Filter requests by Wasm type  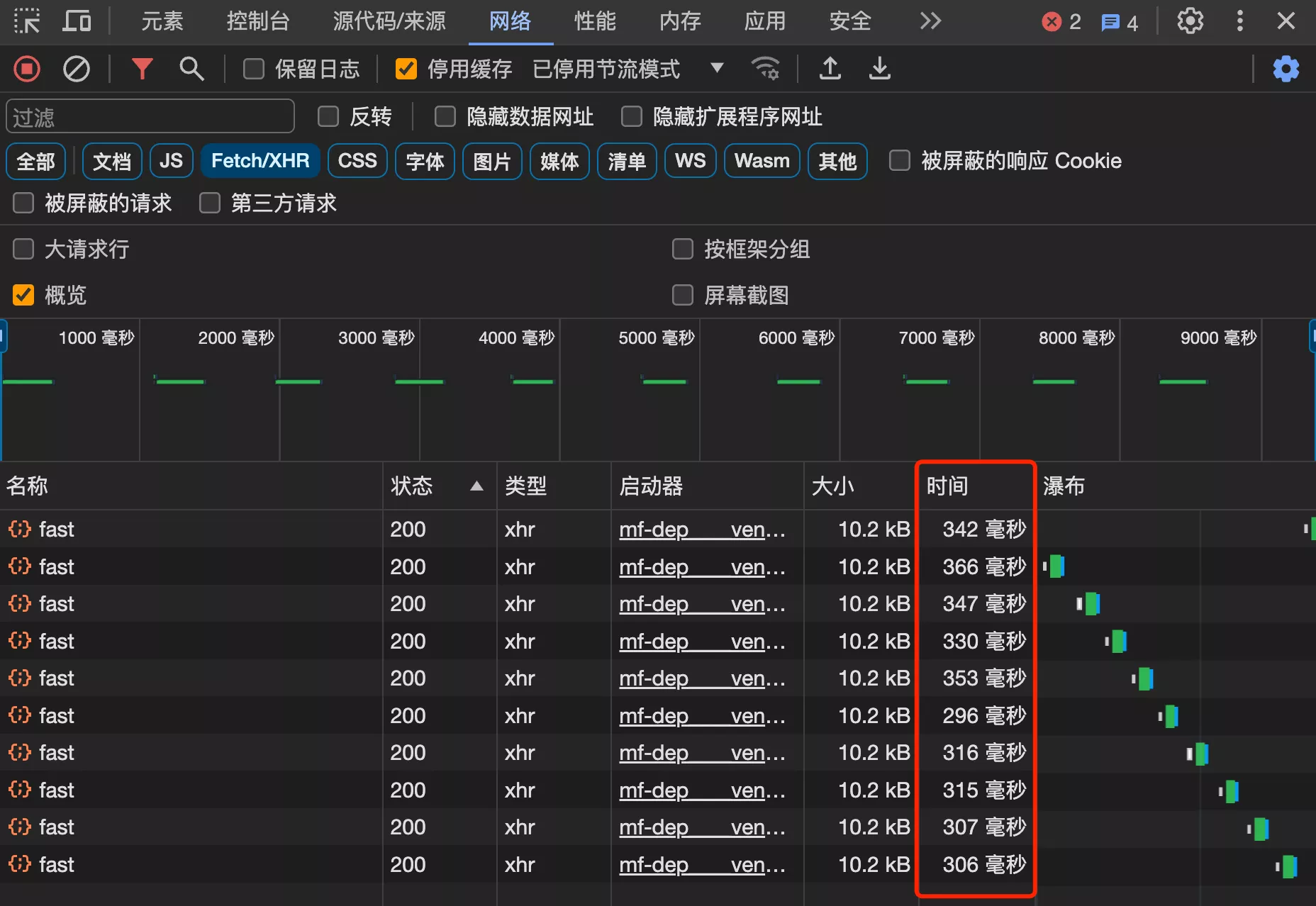pyautogui.click(x=762, y=161)
